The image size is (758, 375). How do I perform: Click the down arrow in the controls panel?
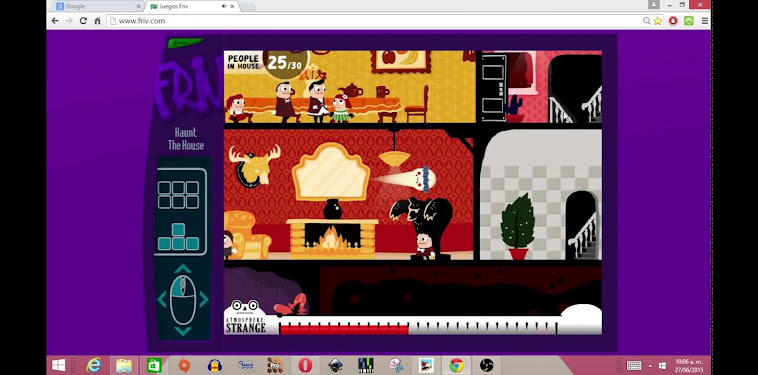[182, 331]
